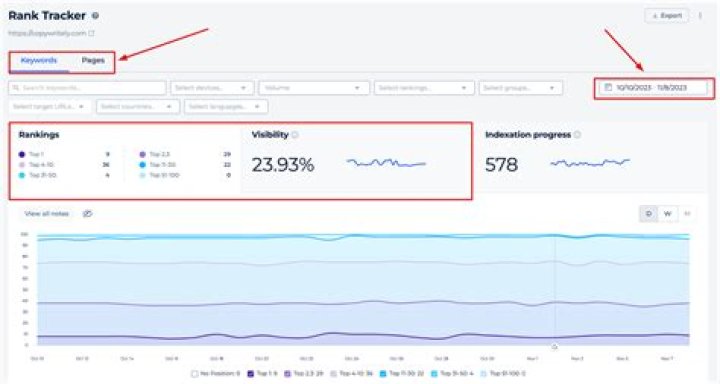This screenshot has height=384, width=720.
Task: Open the Select rankings dropdown
Action: pos(424,88)
